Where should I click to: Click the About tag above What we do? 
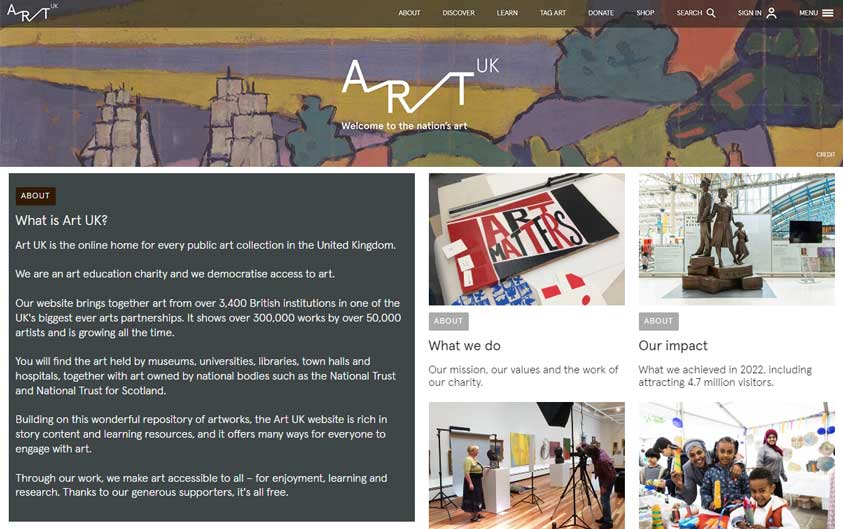click(x=448, y=321)
